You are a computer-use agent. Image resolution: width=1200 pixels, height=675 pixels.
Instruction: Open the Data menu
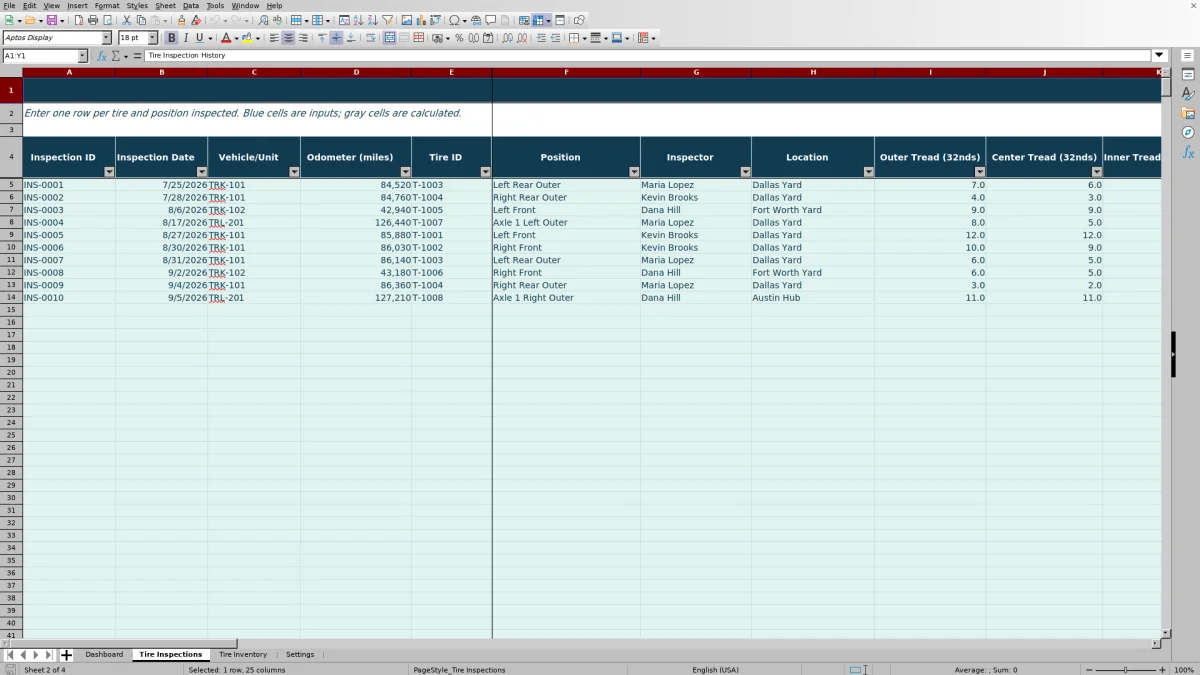pyautogui.click(x=190, y=5)
